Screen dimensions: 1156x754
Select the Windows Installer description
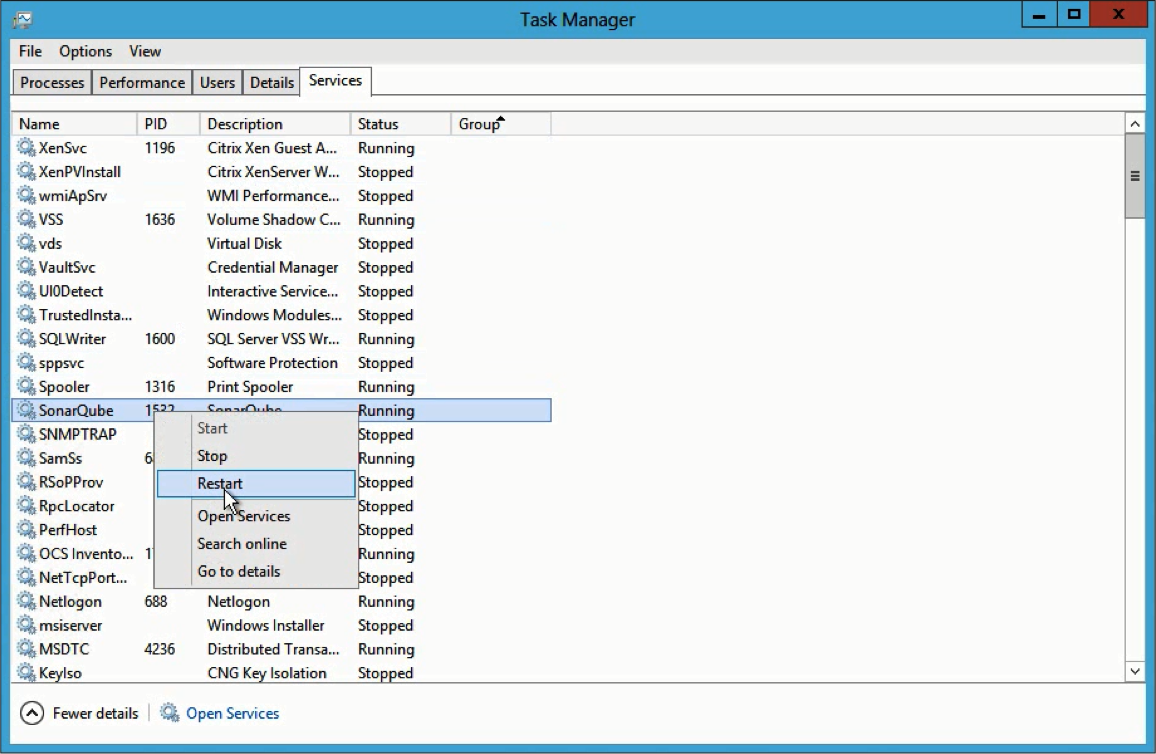[265, 625]
